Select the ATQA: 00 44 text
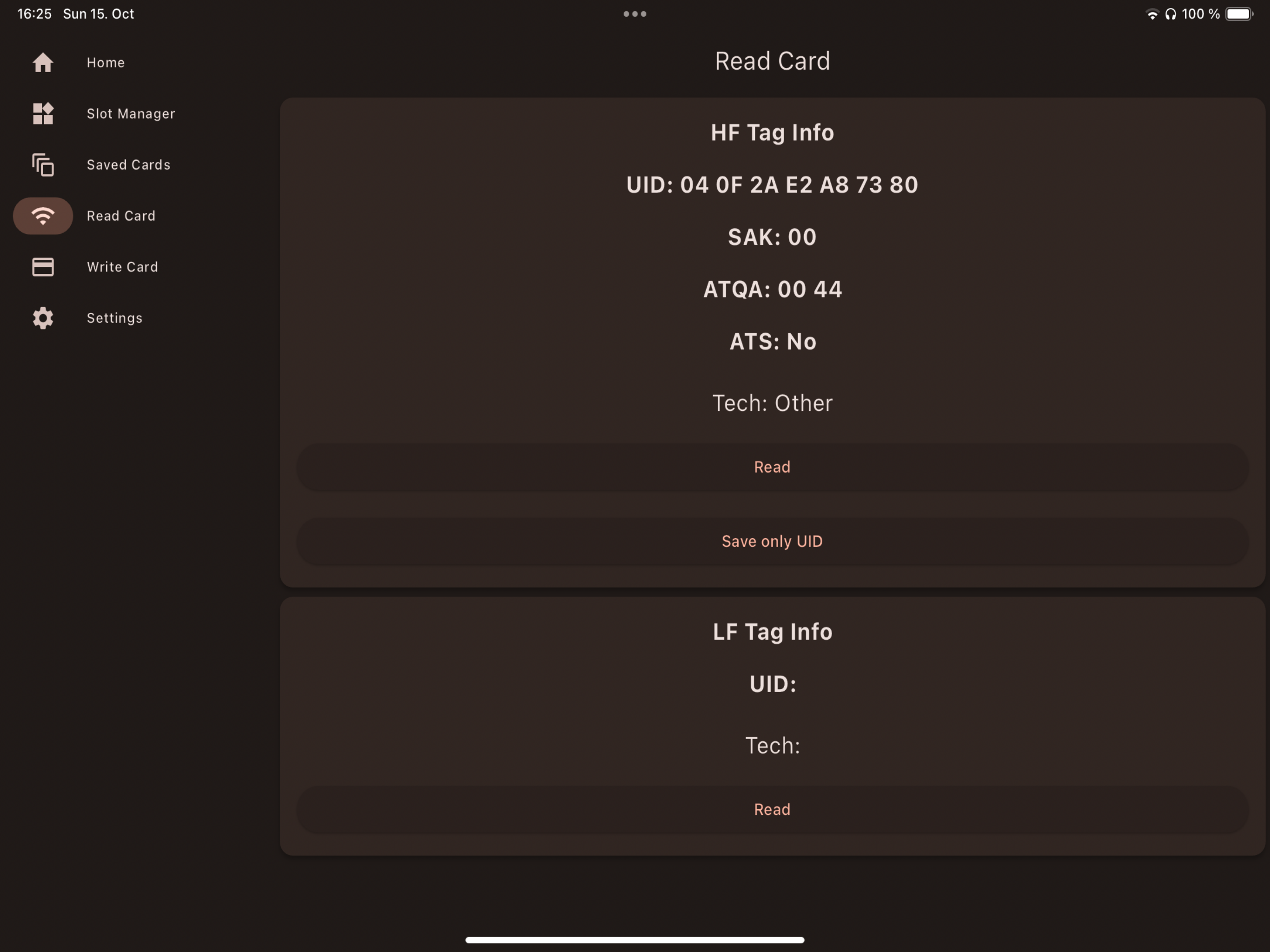Image resolution: width=1270 pixels, height=952 pixels. pos(772,290)
